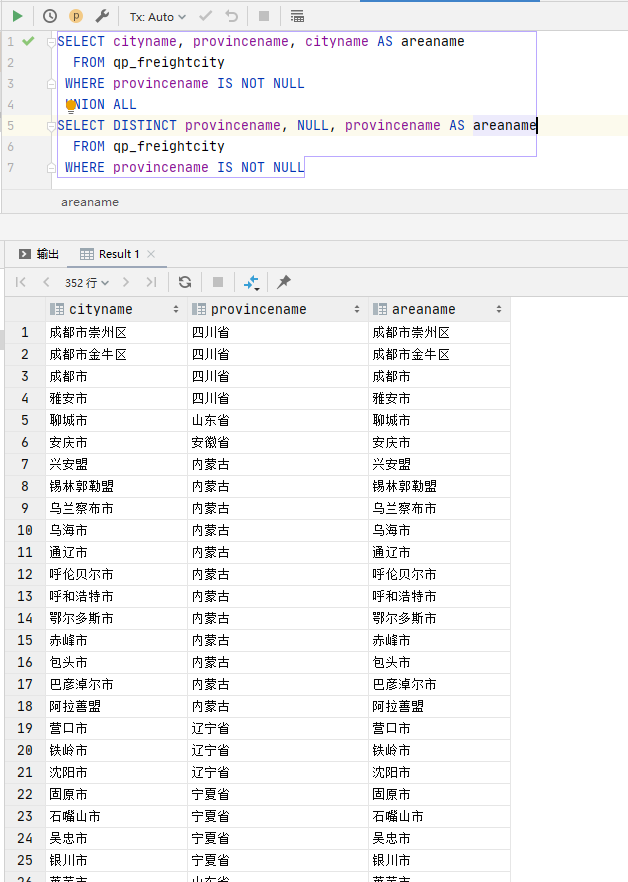Click areaname cell 乌海市 in row 10
Image resolution: width=628 pixels, height=882 pixels.
pyautogui.click(x=439, y=530)
